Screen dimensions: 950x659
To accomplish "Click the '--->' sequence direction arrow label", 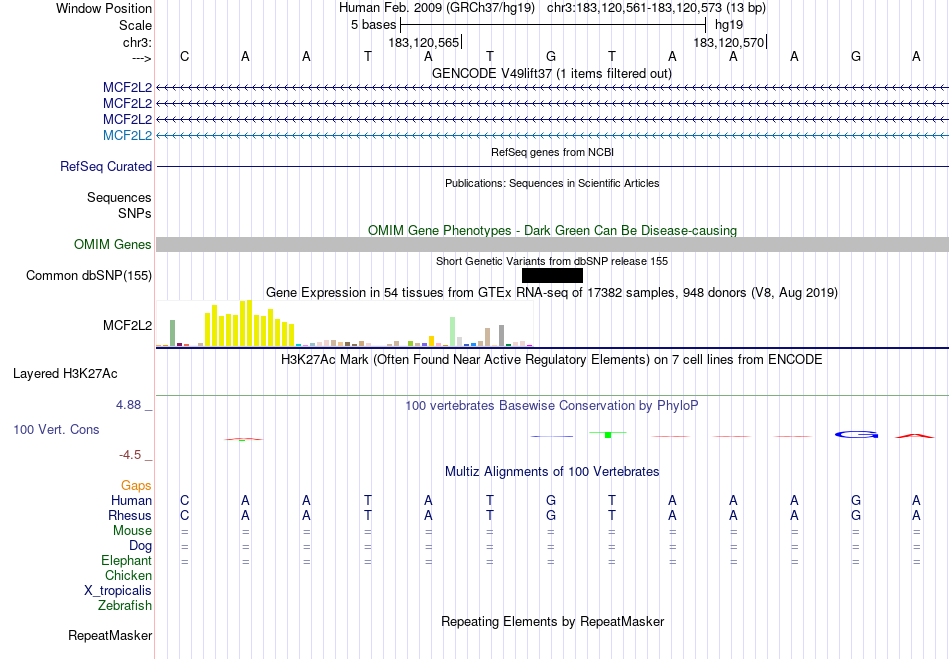I will coord(142,58).
